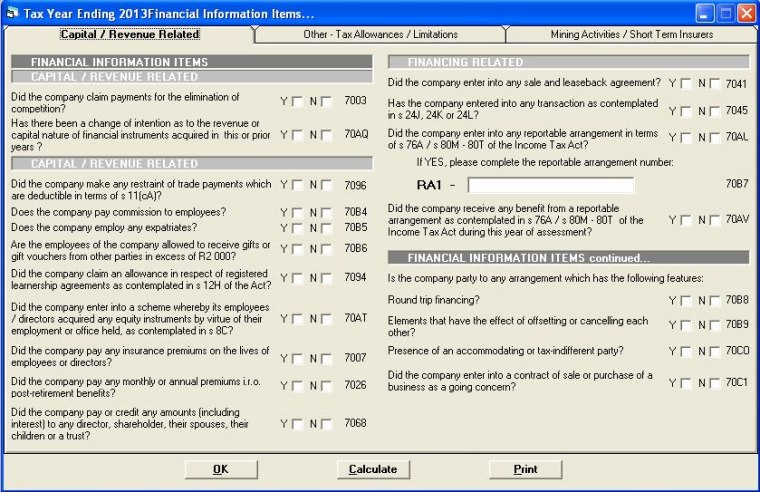The width and height of the screenshot is (760, 492).
Task: Check N for 70AT equity instruments scheme
Action: [x=327, y=319]
